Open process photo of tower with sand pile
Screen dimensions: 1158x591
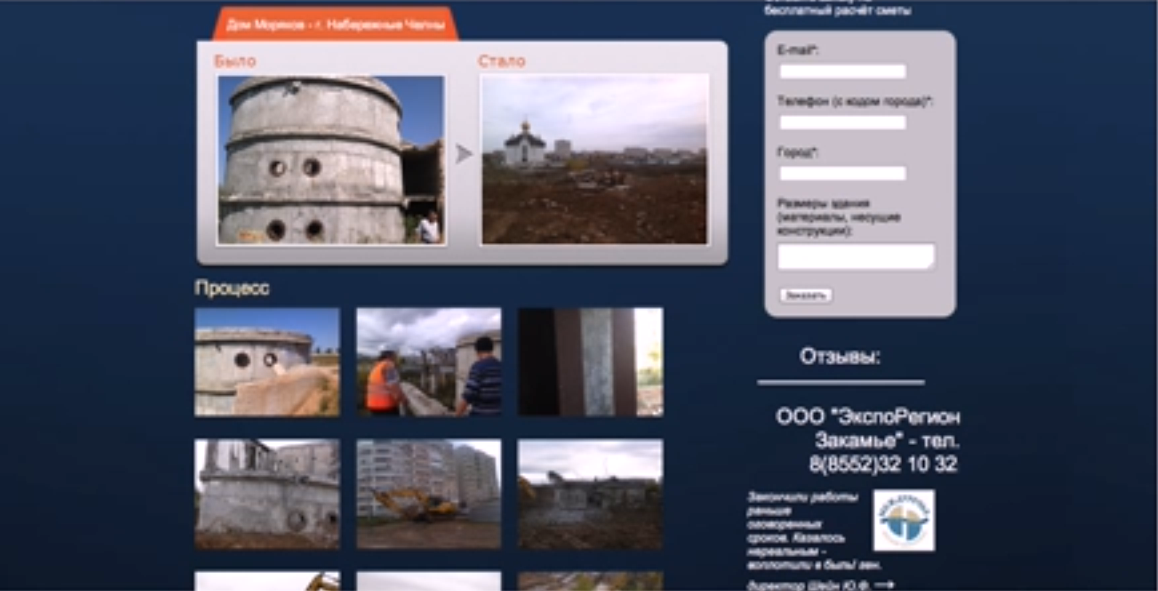click(x=267, y=362)
